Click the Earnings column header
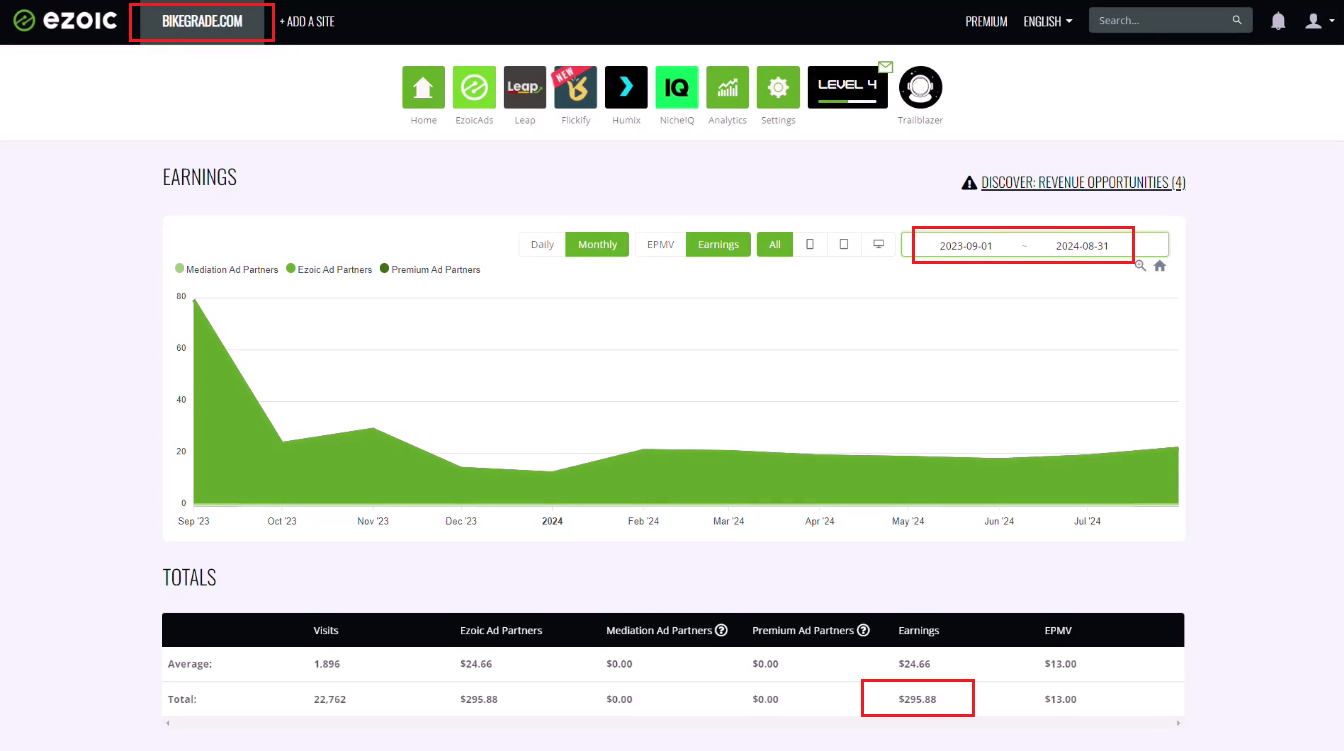The image size is (1344, 751). click(919, 630)
